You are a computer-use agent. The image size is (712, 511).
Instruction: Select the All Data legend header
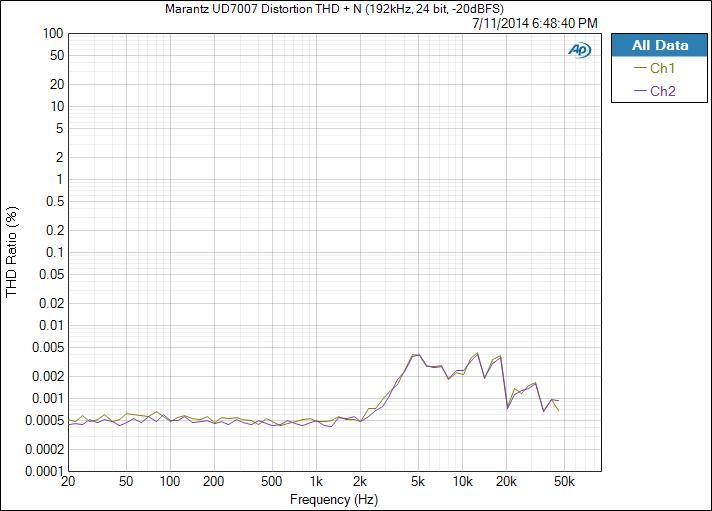click(660, 46)
